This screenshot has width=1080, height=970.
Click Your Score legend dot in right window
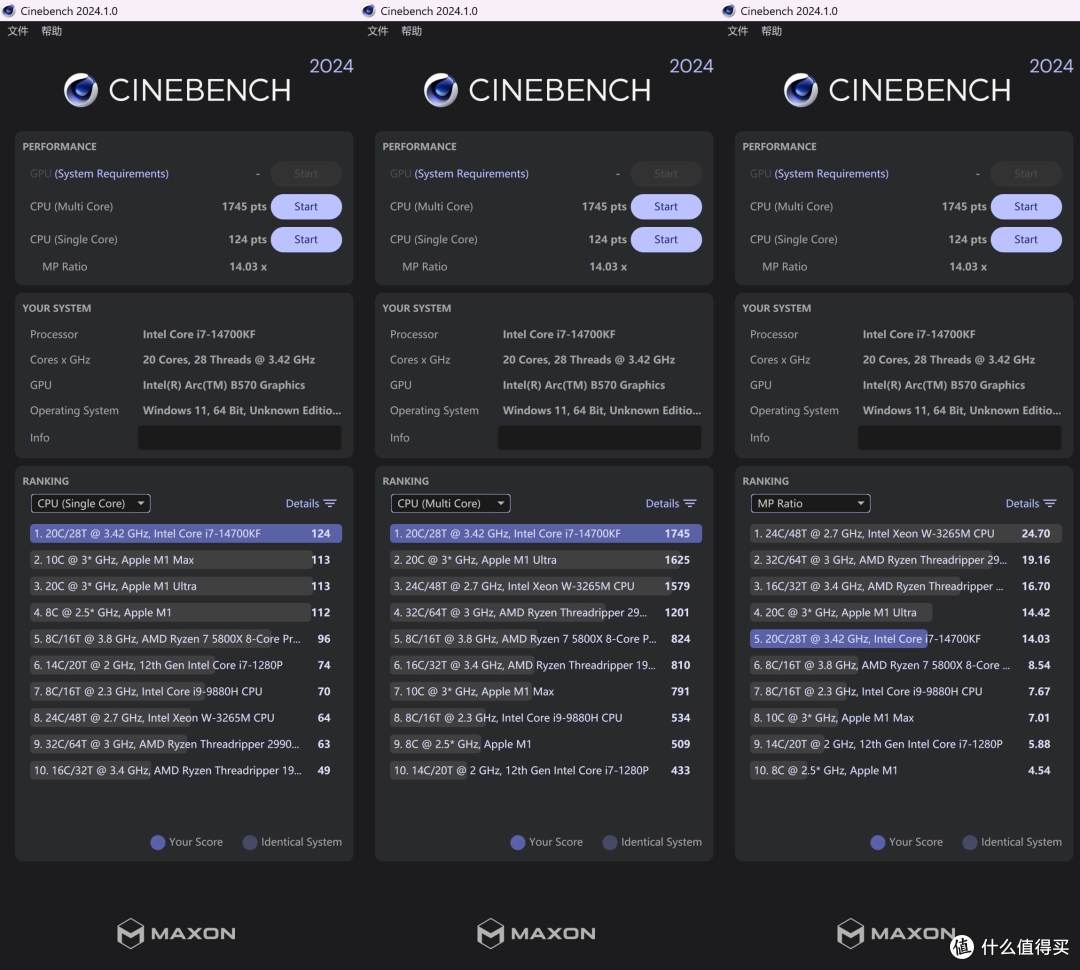878,843
